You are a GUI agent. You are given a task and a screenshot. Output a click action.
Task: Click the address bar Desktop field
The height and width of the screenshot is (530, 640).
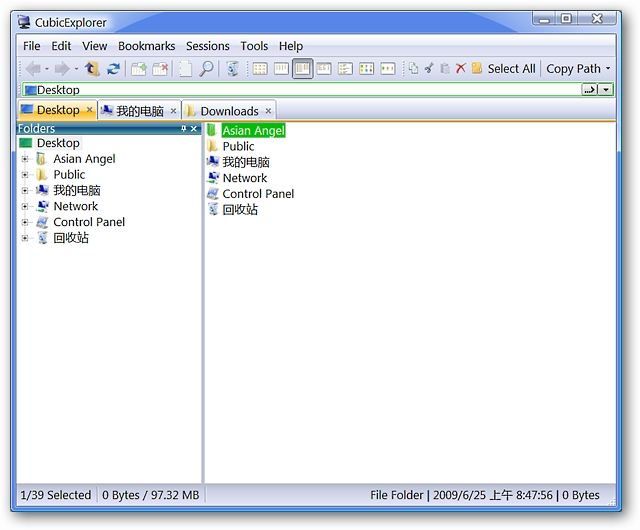click(302, 90)
